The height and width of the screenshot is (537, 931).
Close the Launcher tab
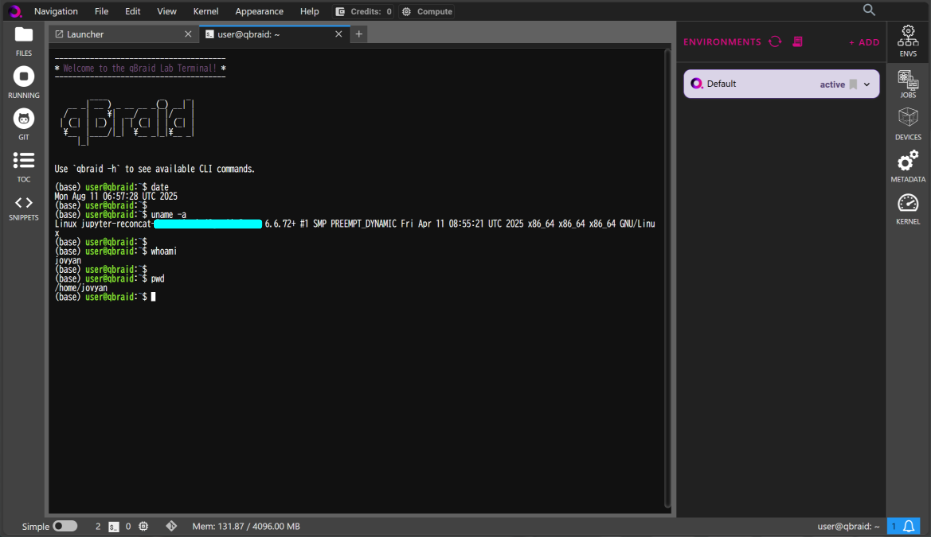[x=188, y=34]
